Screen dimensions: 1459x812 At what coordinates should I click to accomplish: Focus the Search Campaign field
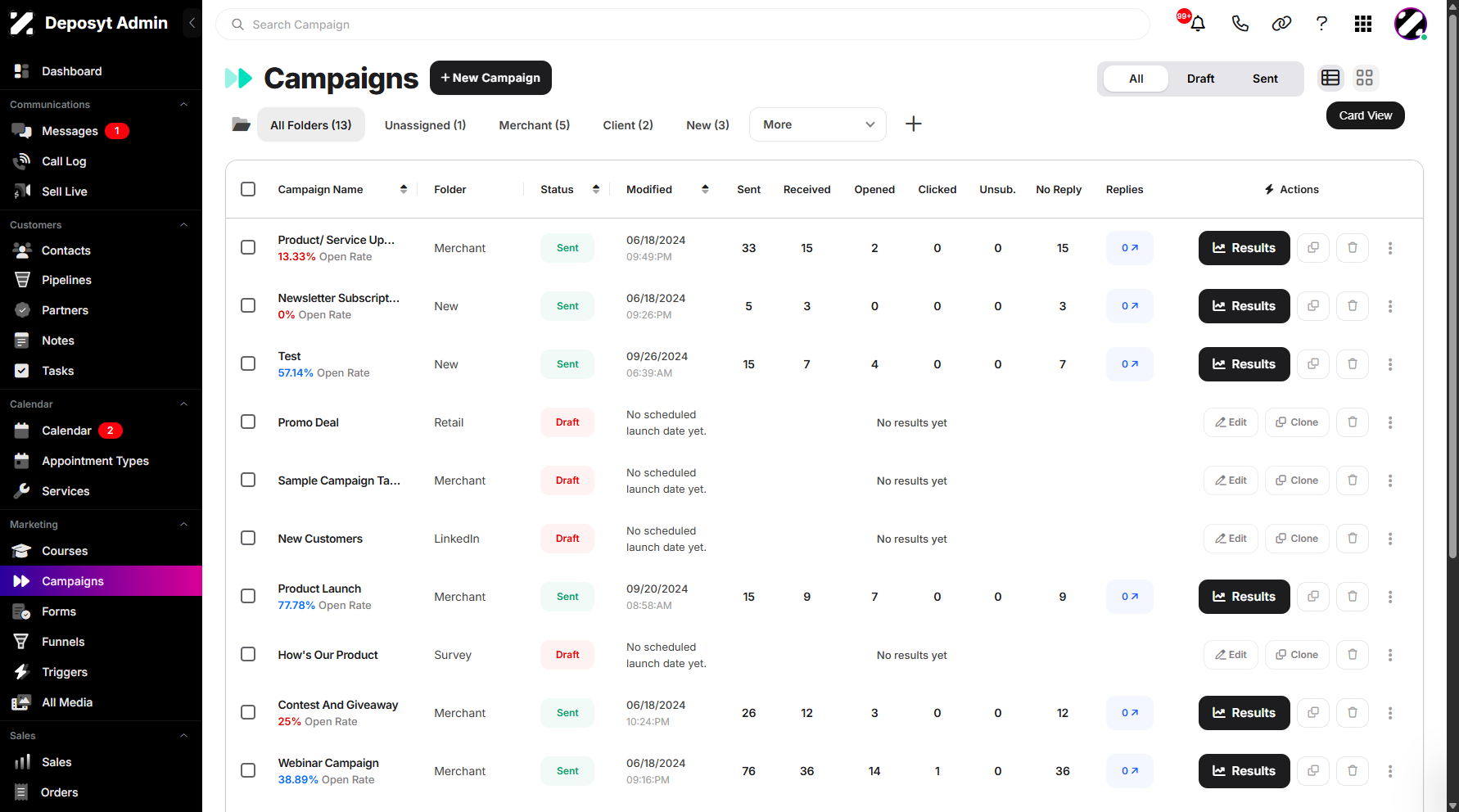click(683, 25)
